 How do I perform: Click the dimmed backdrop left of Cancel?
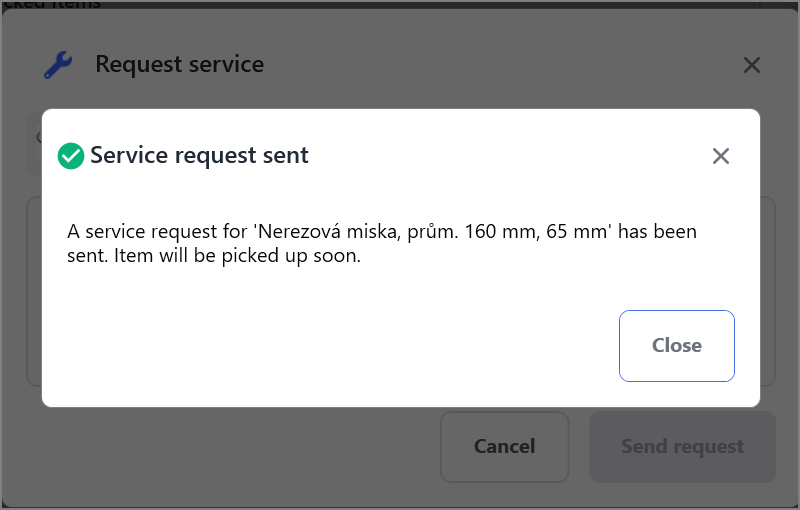(230, 447)
